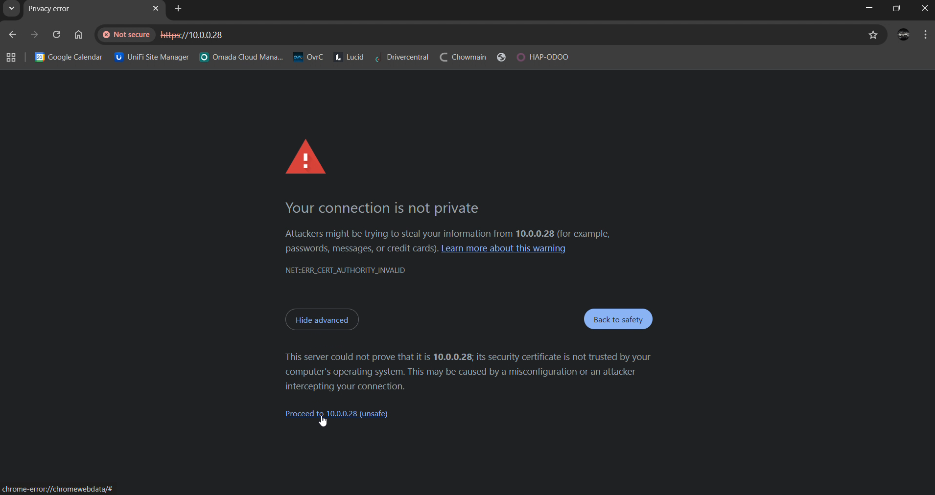Image resolution: width=935 pixels, height=495 pixels.
Task: Reload the current page
Action: tap(56, 34)
